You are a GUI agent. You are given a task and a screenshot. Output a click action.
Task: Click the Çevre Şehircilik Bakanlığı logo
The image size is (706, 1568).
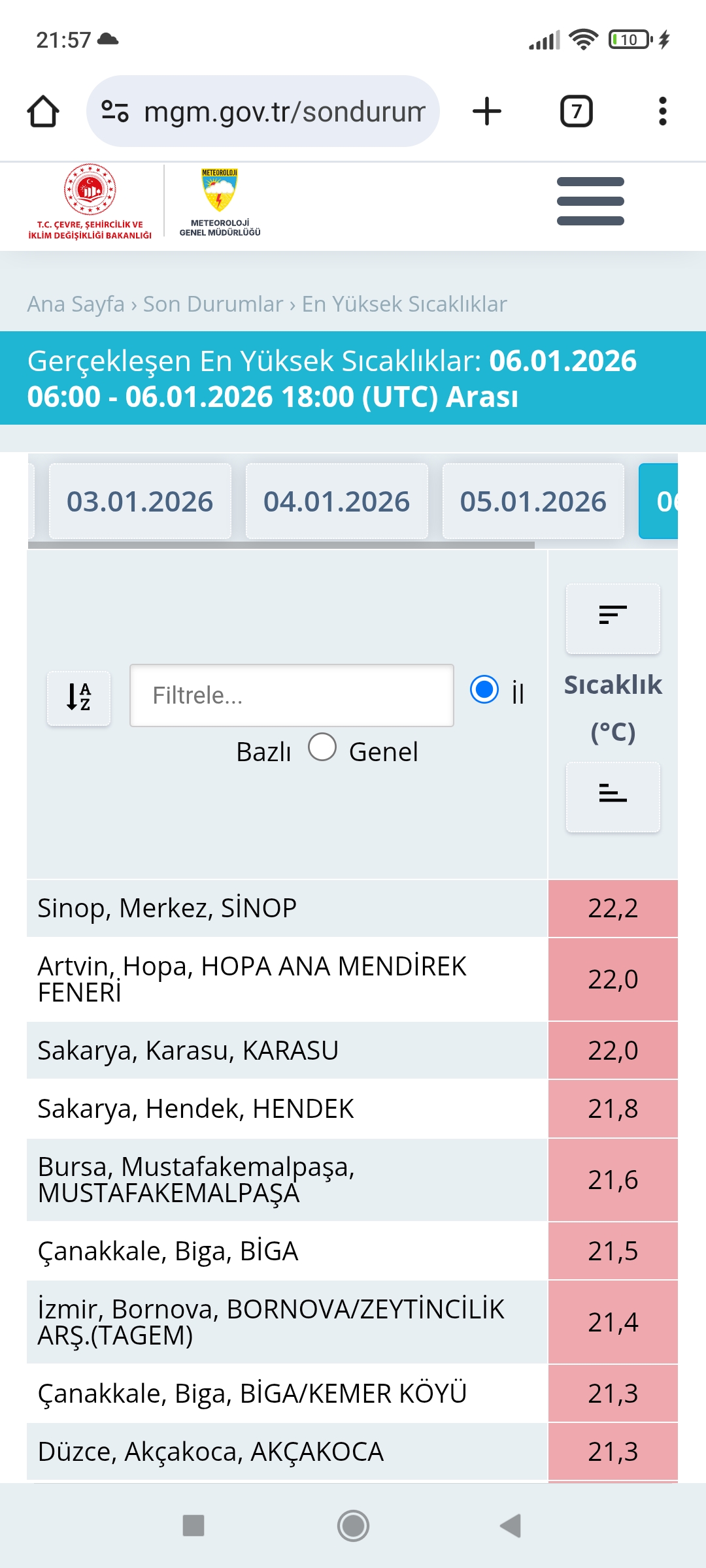[x=90, y=201]
